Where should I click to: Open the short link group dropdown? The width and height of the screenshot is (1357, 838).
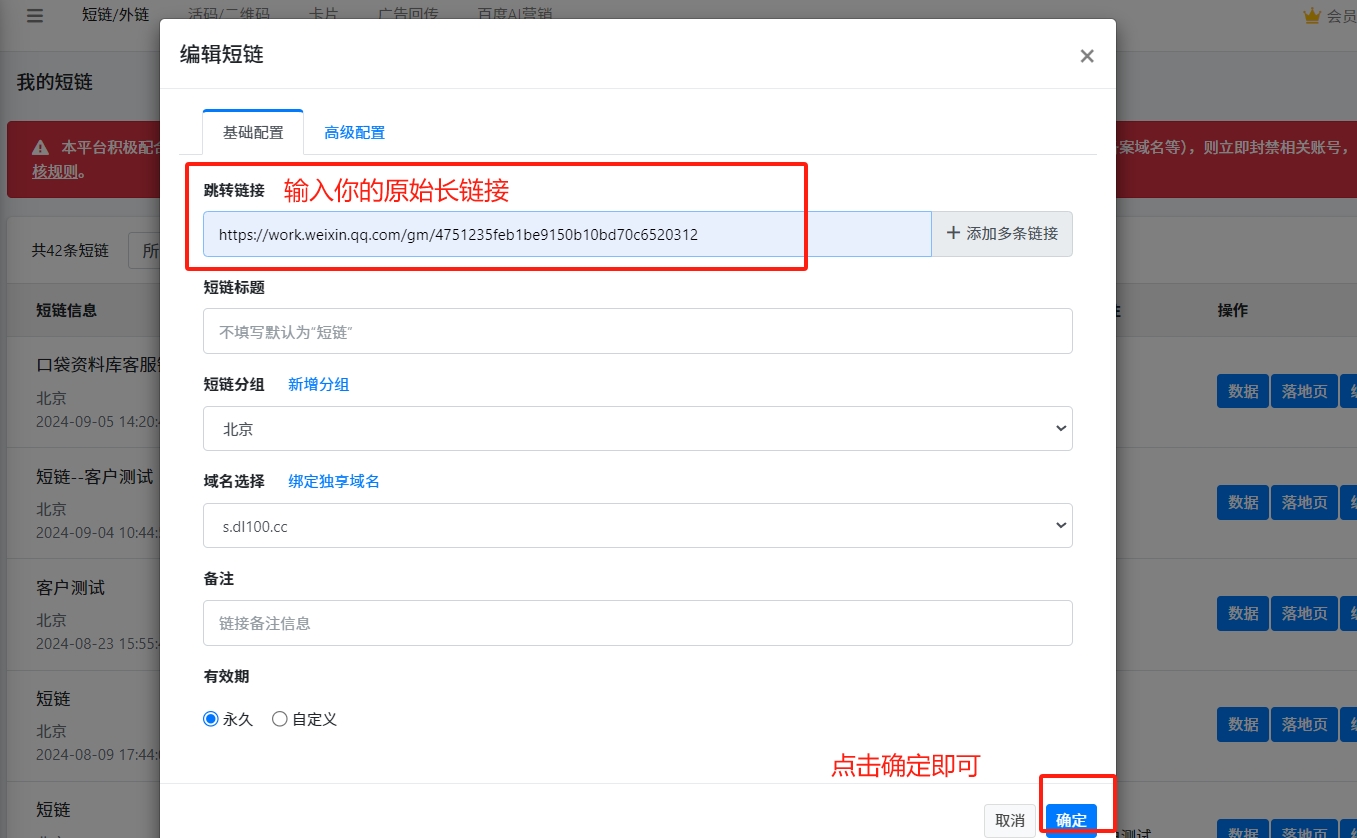pyautogui.click(x=637, y=429)
